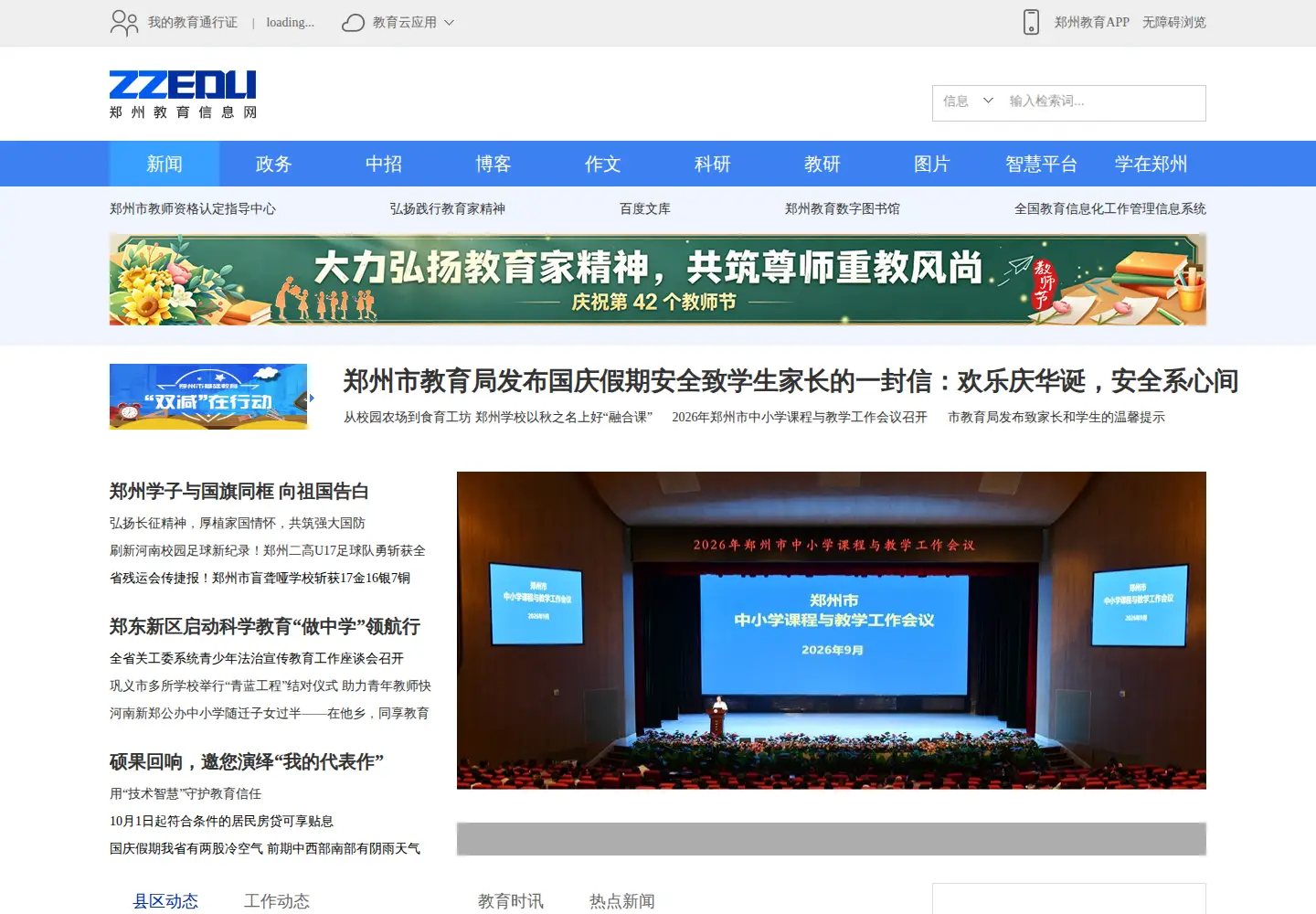Open the 百度文库 link
Screen dimensions: 1316x914
click(645, 209)
